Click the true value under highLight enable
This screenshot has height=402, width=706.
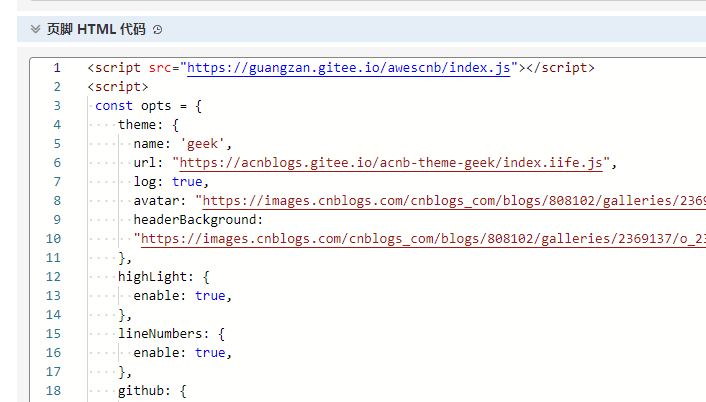click(x=210, y=296)
